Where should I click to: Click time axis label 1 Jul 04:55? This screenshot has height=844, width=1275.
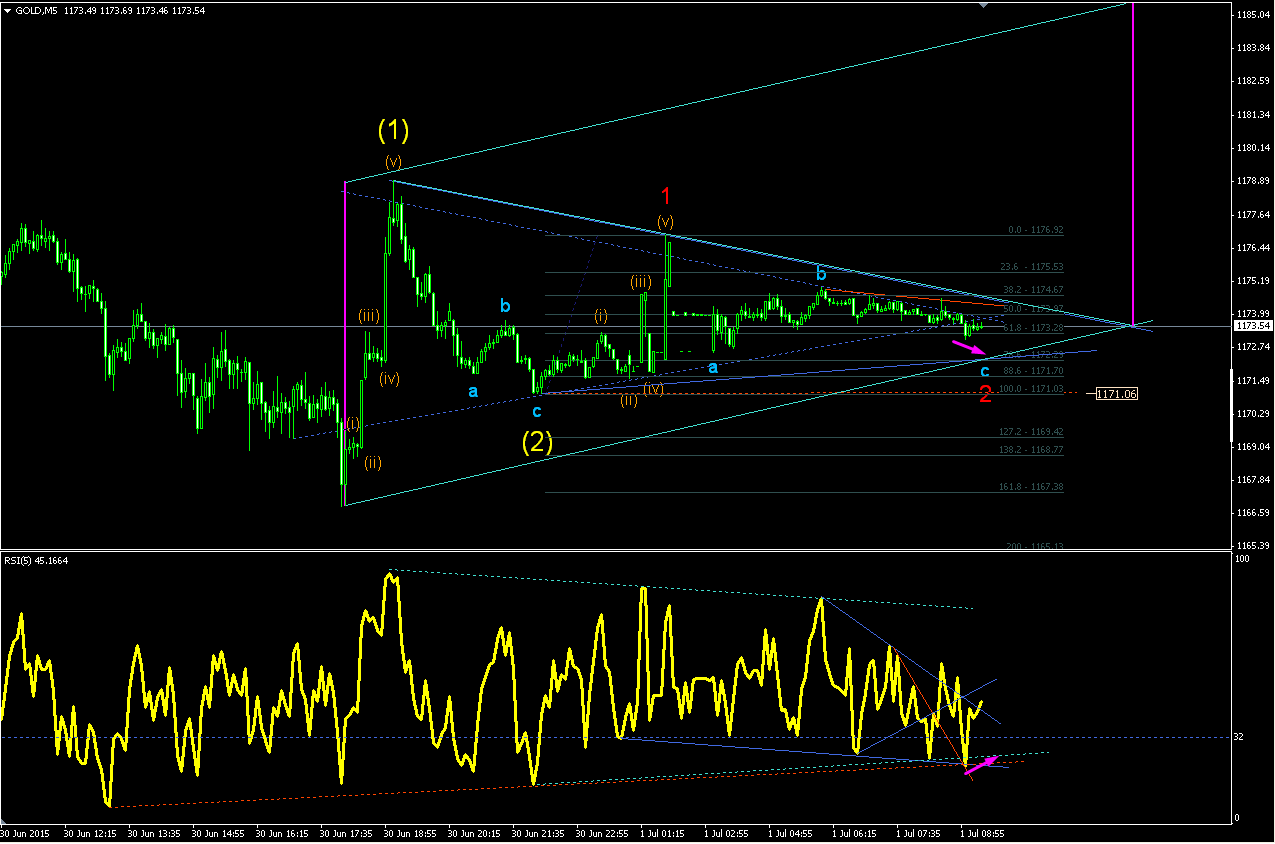[791, 832]
